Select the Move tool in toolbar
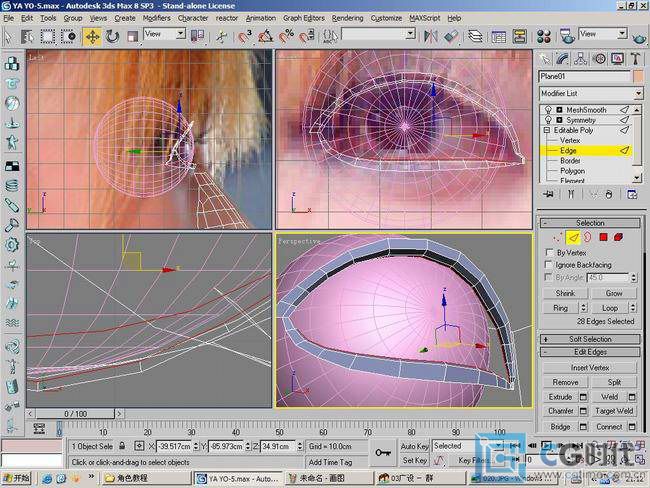 92,36
